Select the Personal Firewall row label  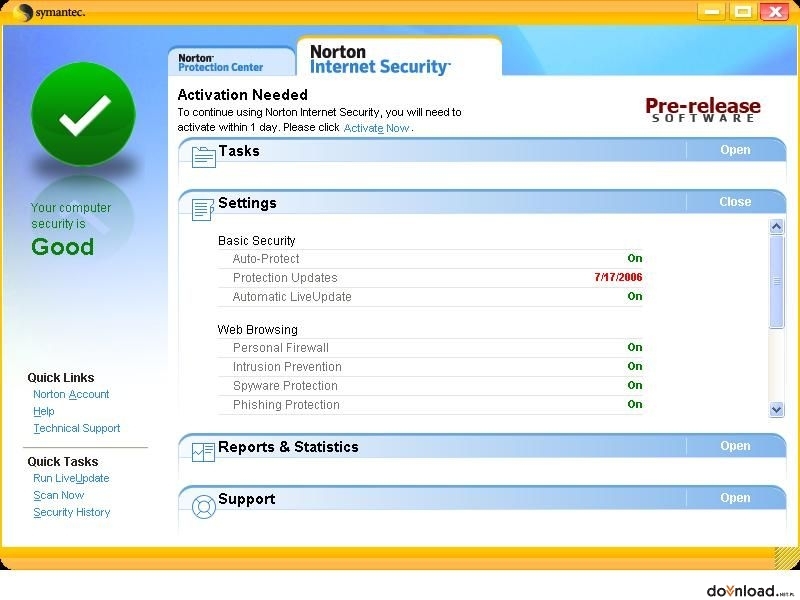281,348
